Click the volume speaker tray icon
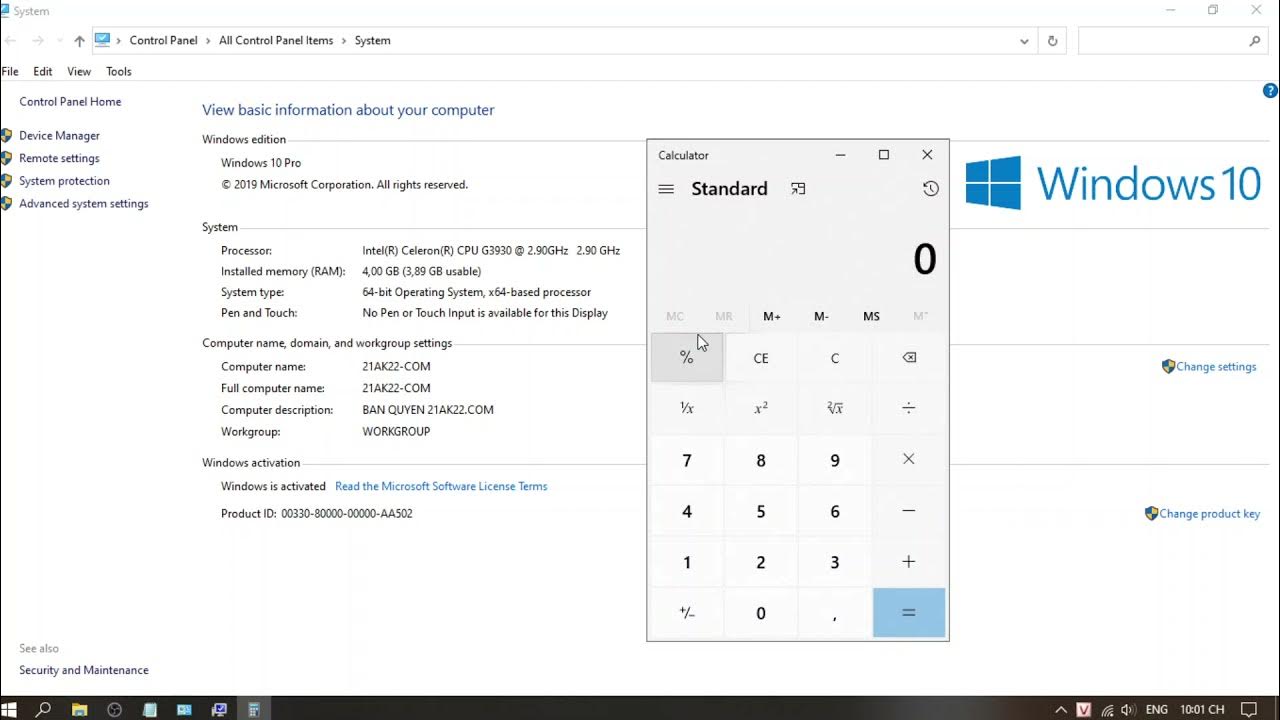 1128,710
